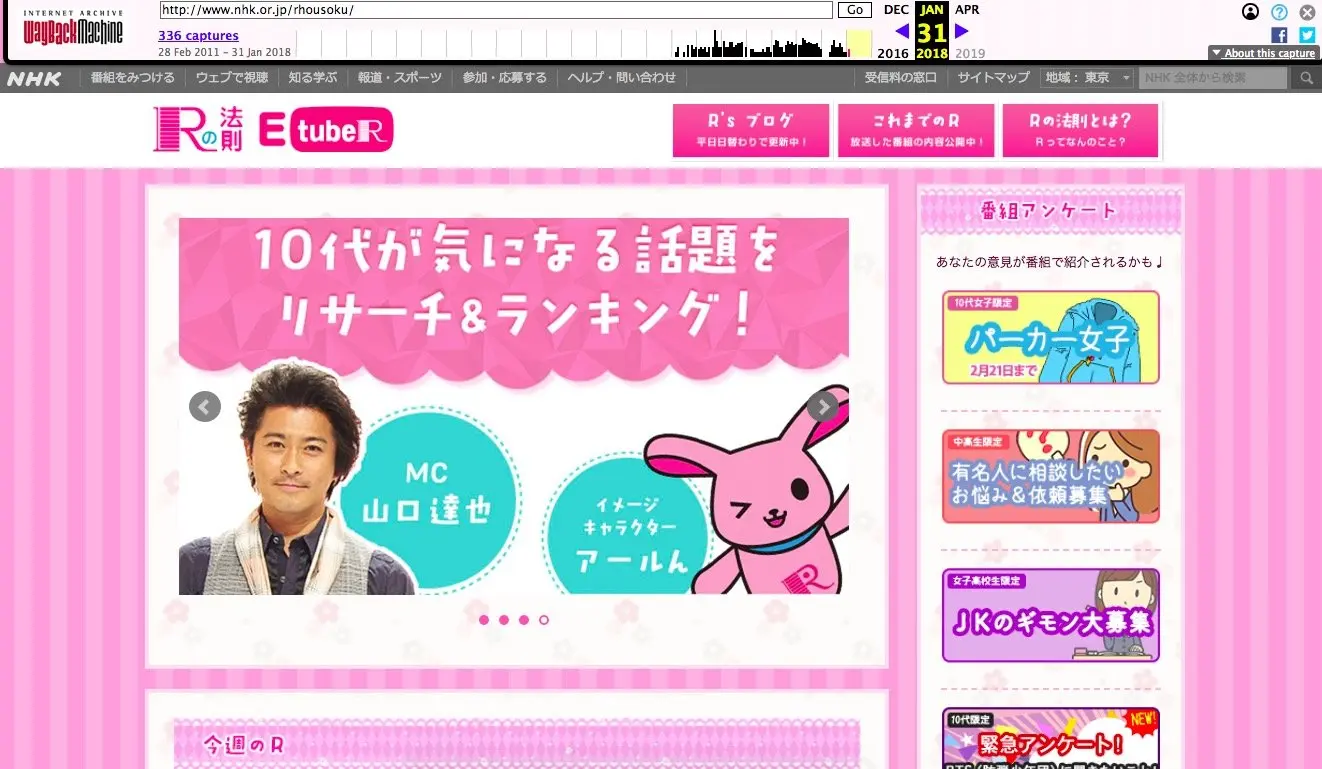Select the third carousel dot
1322x769 pixels.
click(524, 620)
